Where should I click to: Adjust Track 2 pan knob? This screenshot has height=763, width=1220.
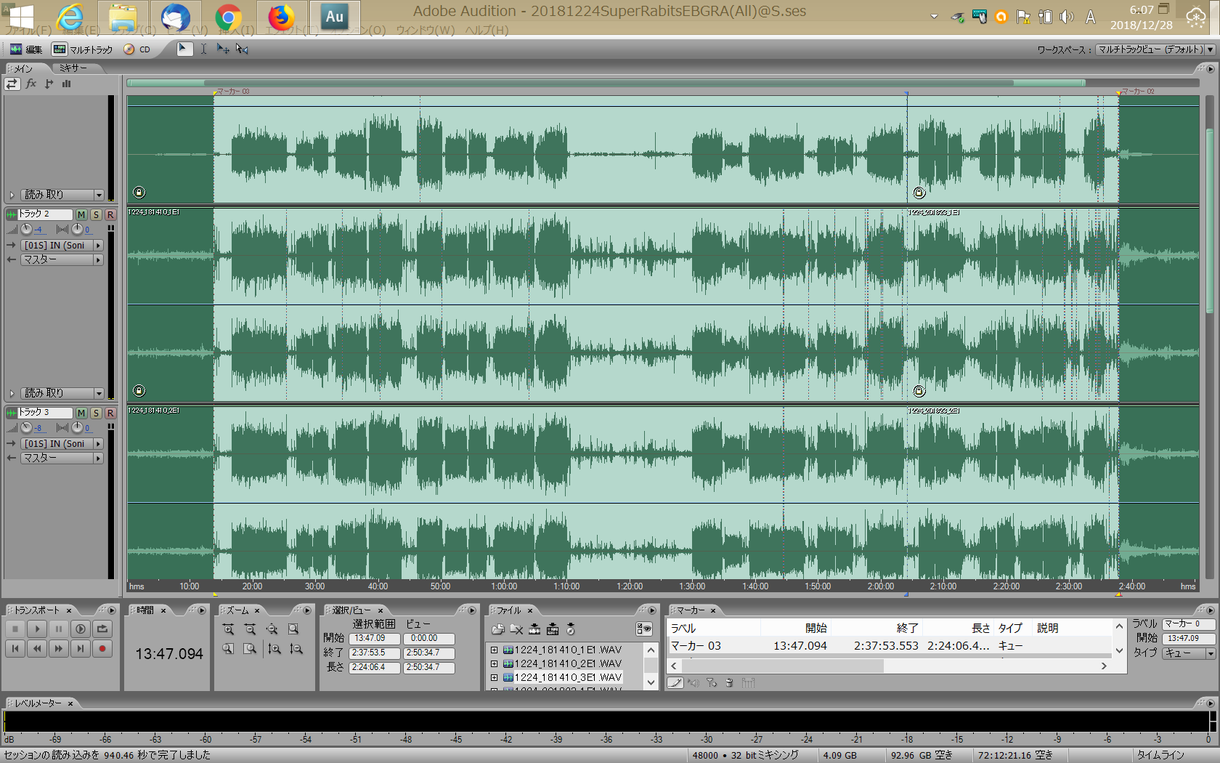pyautogui.click(x=77, y=230)
